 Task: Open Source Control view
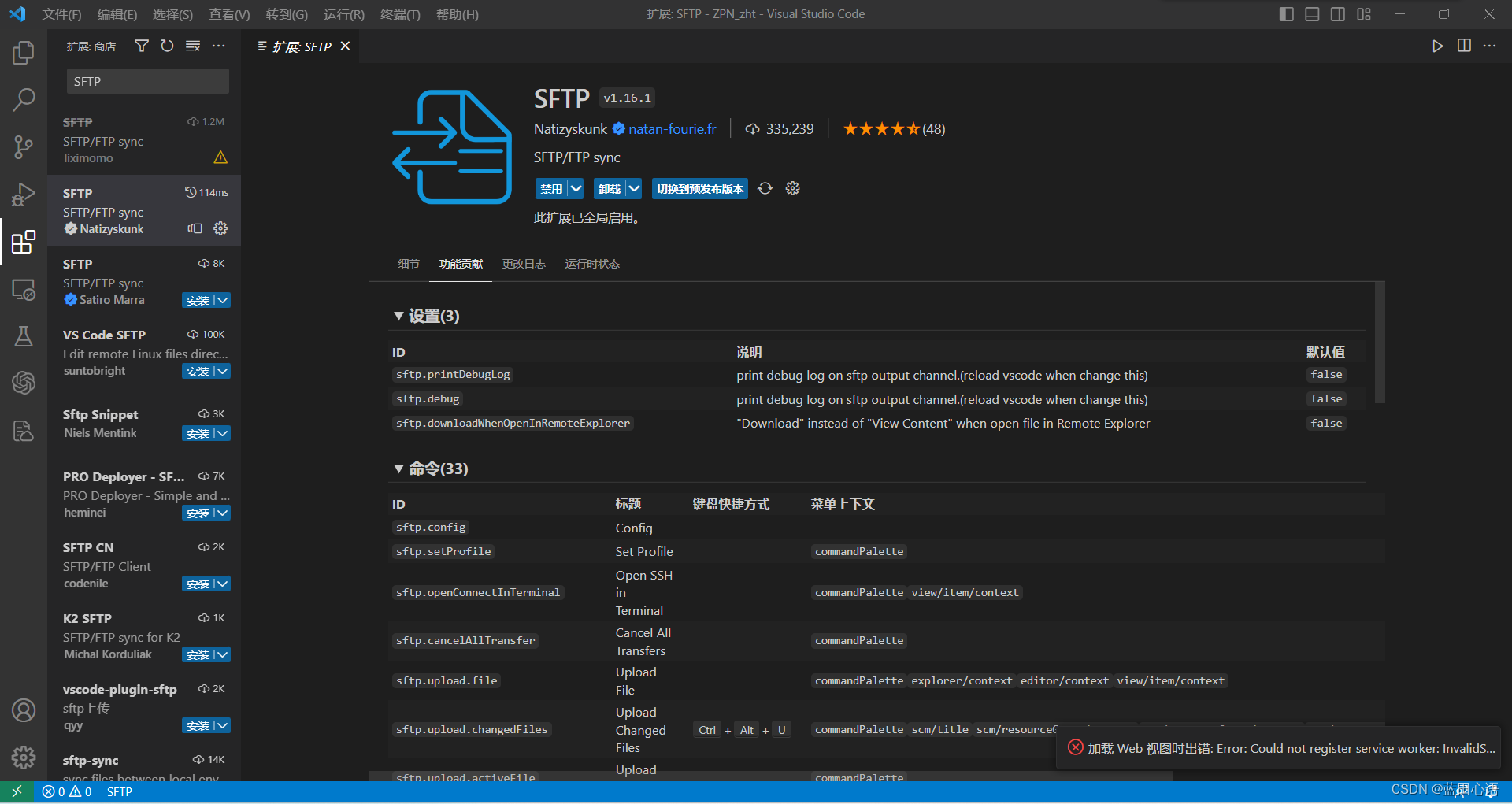pyautogui.click(x=24, y=146)
